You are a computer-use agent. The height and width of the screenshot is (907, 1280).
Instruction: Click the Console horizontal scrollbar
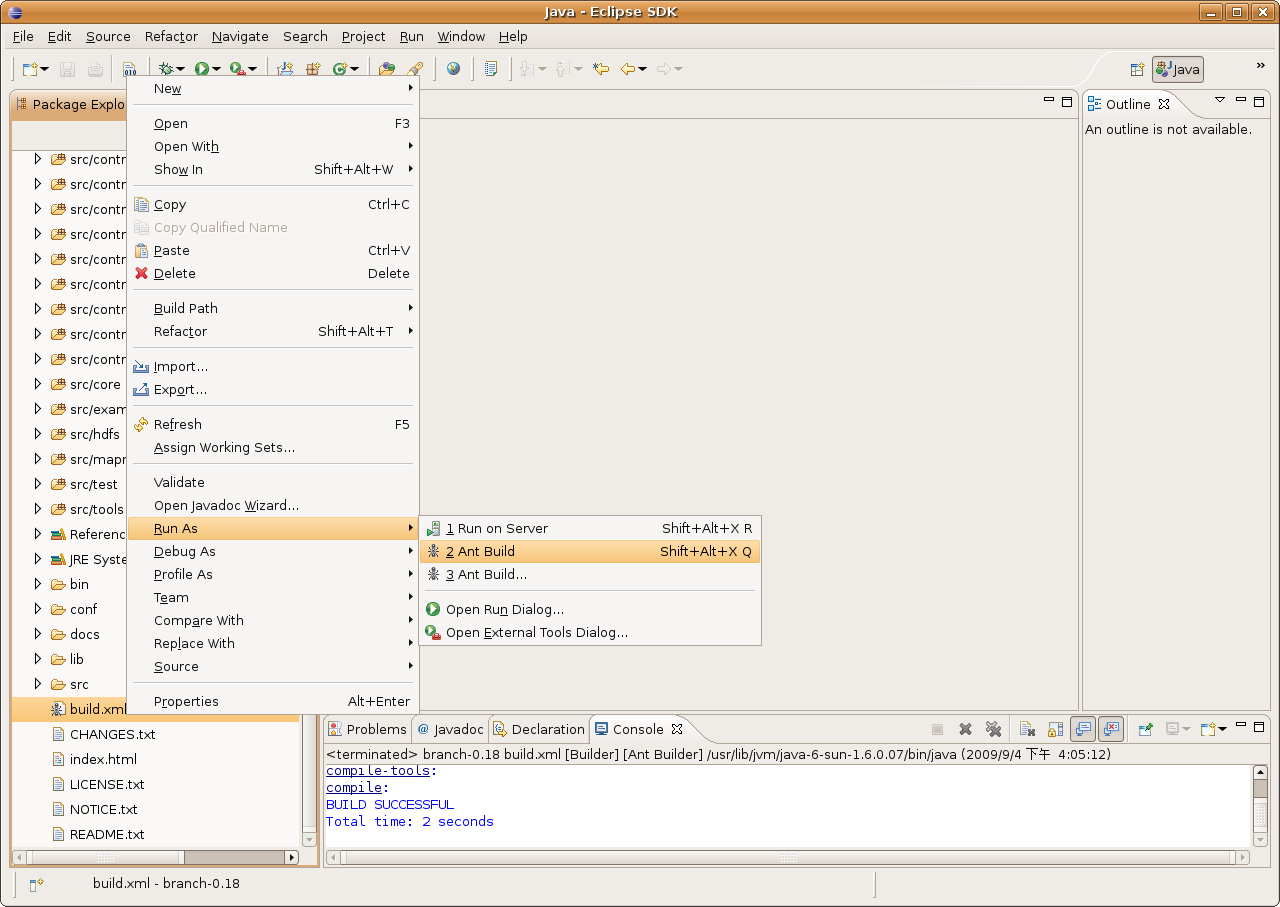coord(789,858)
